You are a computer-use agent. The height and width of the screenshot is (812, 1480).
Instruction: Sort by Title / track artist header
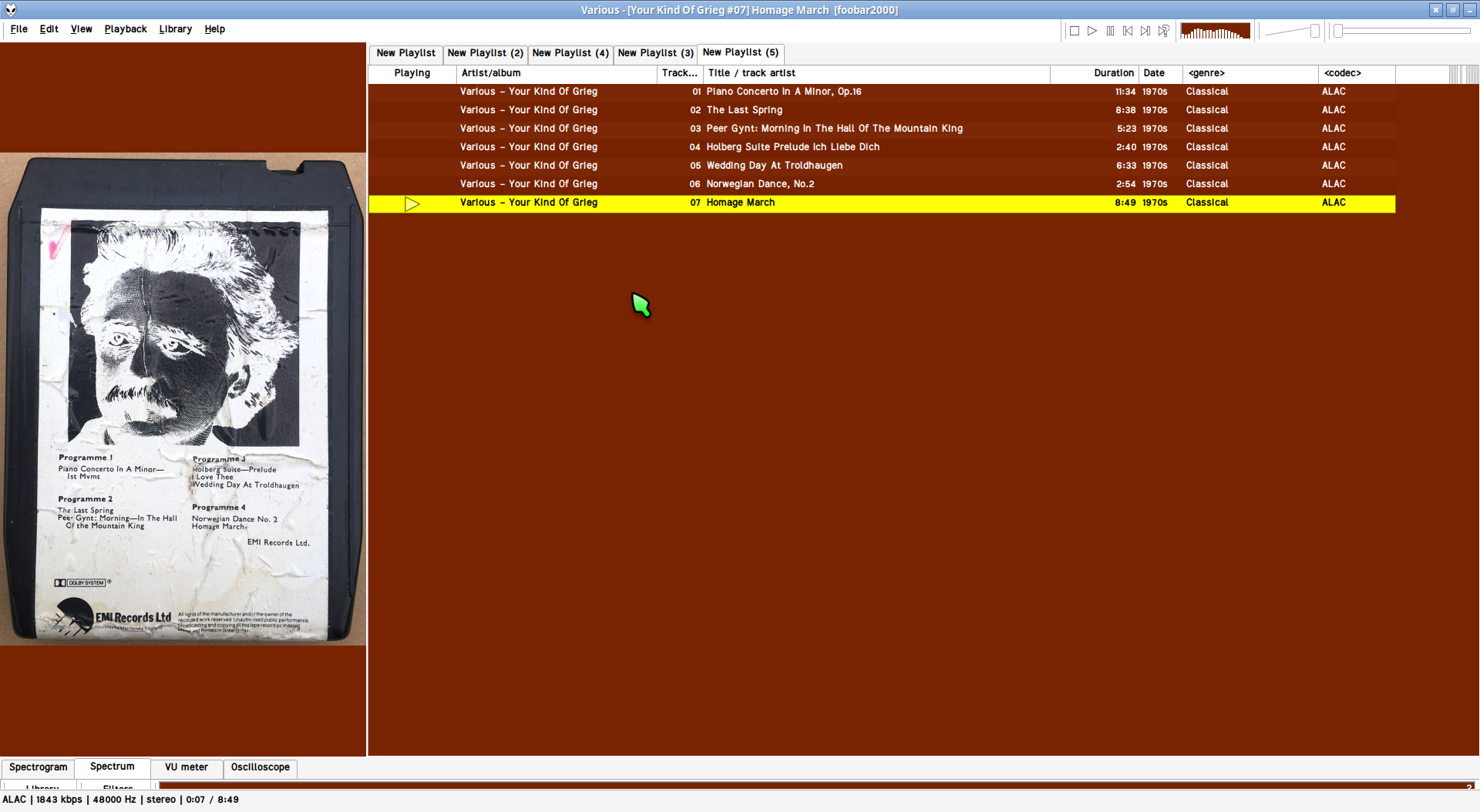click(876, 73)
